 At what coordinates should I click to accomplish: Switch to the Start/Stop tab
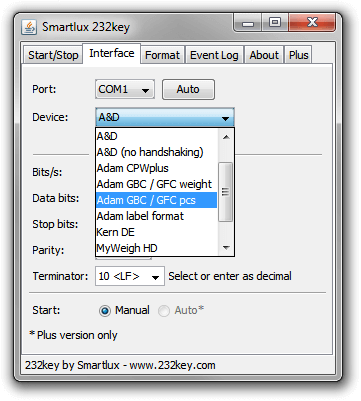click(x=53, y=55)
